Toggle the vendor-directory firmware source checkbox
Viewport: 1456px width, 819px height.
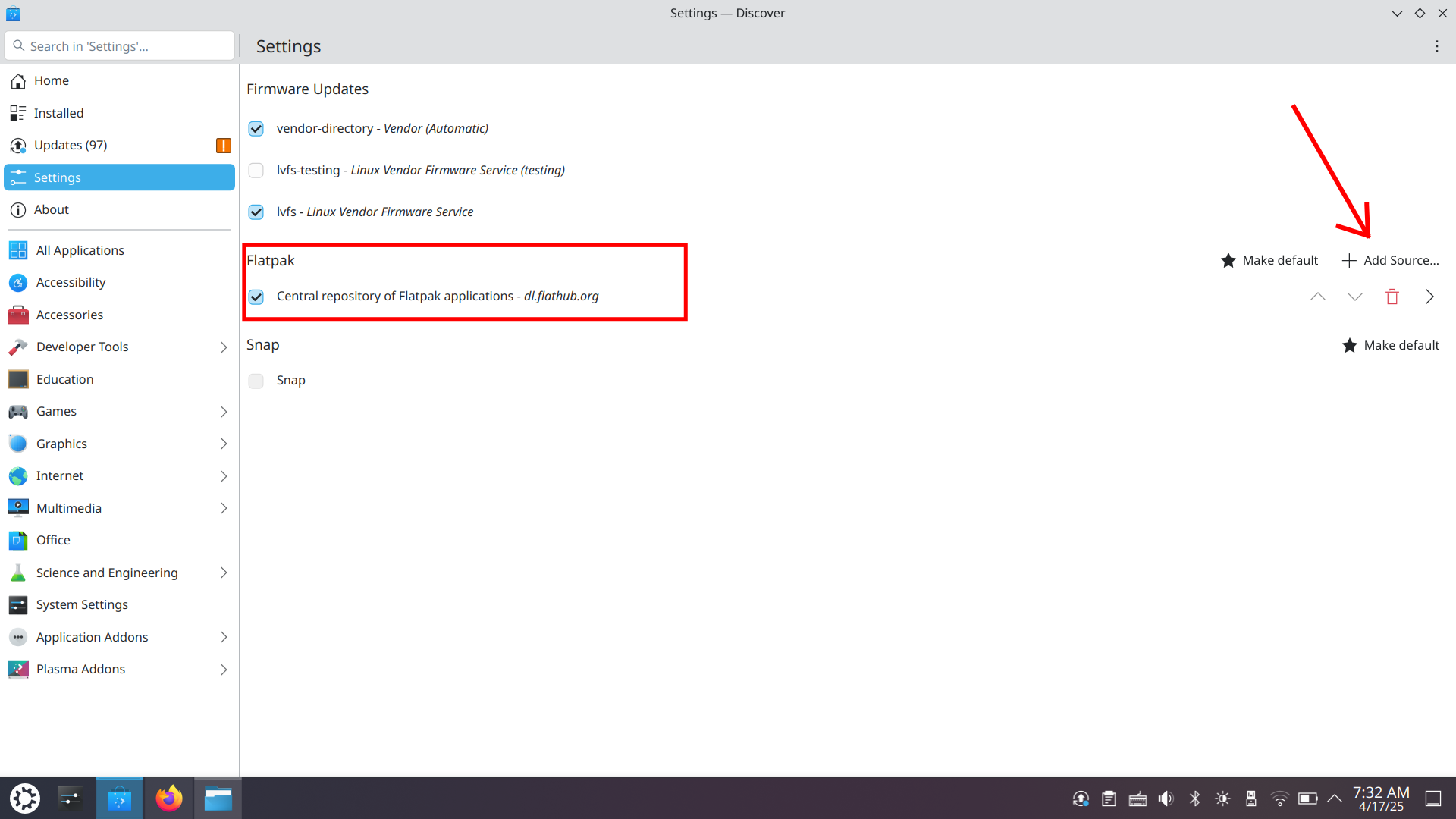(256, 129)
